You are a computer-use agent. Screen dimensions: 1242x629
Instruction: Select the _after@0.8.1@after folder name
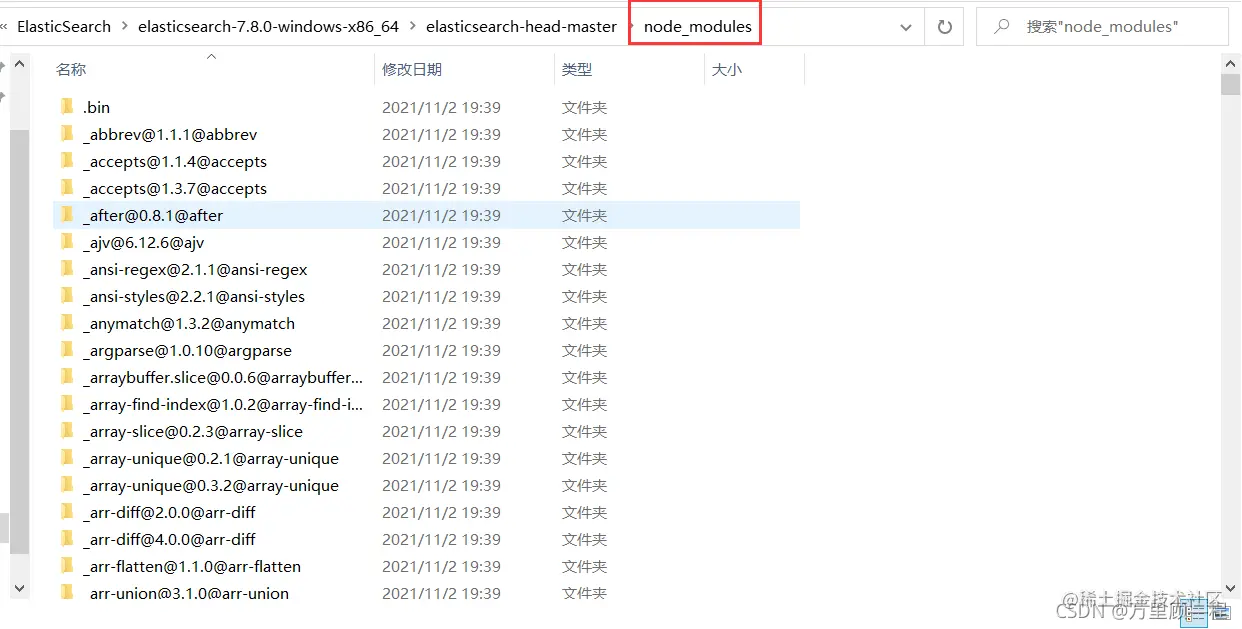[x=153, y=215]
